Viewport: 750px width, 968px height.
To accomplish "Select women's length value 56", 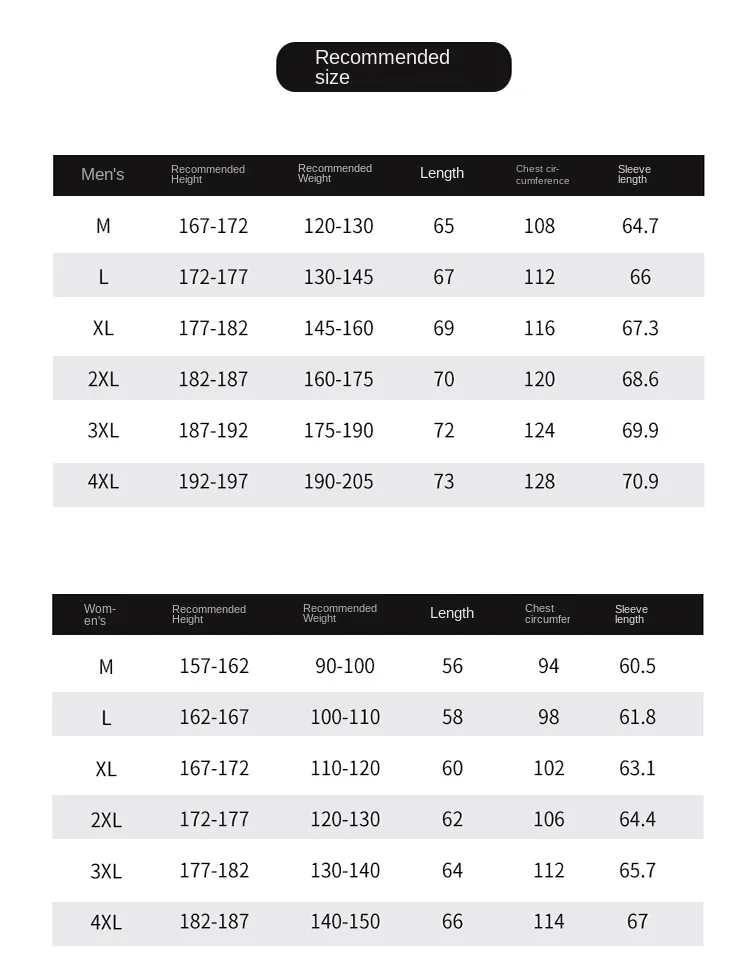I will [453, 666].
